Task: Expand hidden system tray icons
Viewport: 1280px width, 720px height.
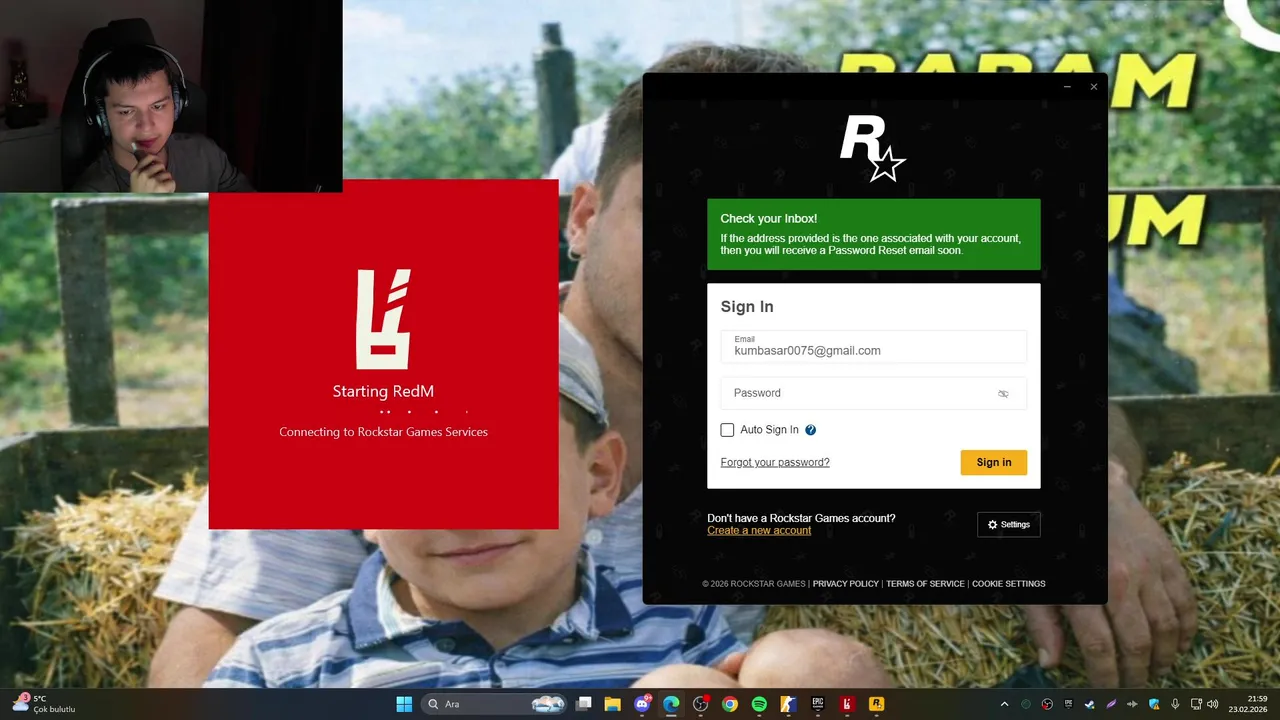Action: (1005, 704)
